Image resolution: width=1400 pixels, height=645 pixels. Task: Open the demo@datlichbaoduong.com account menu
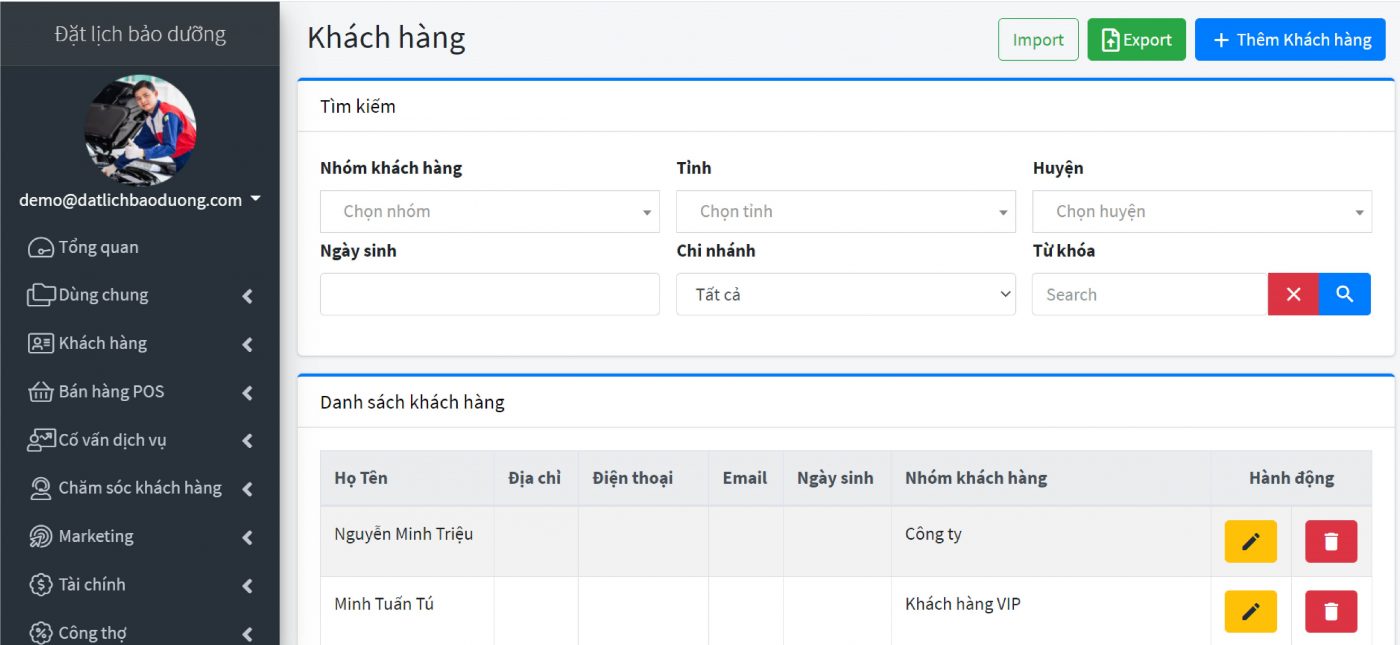[140, 199]
